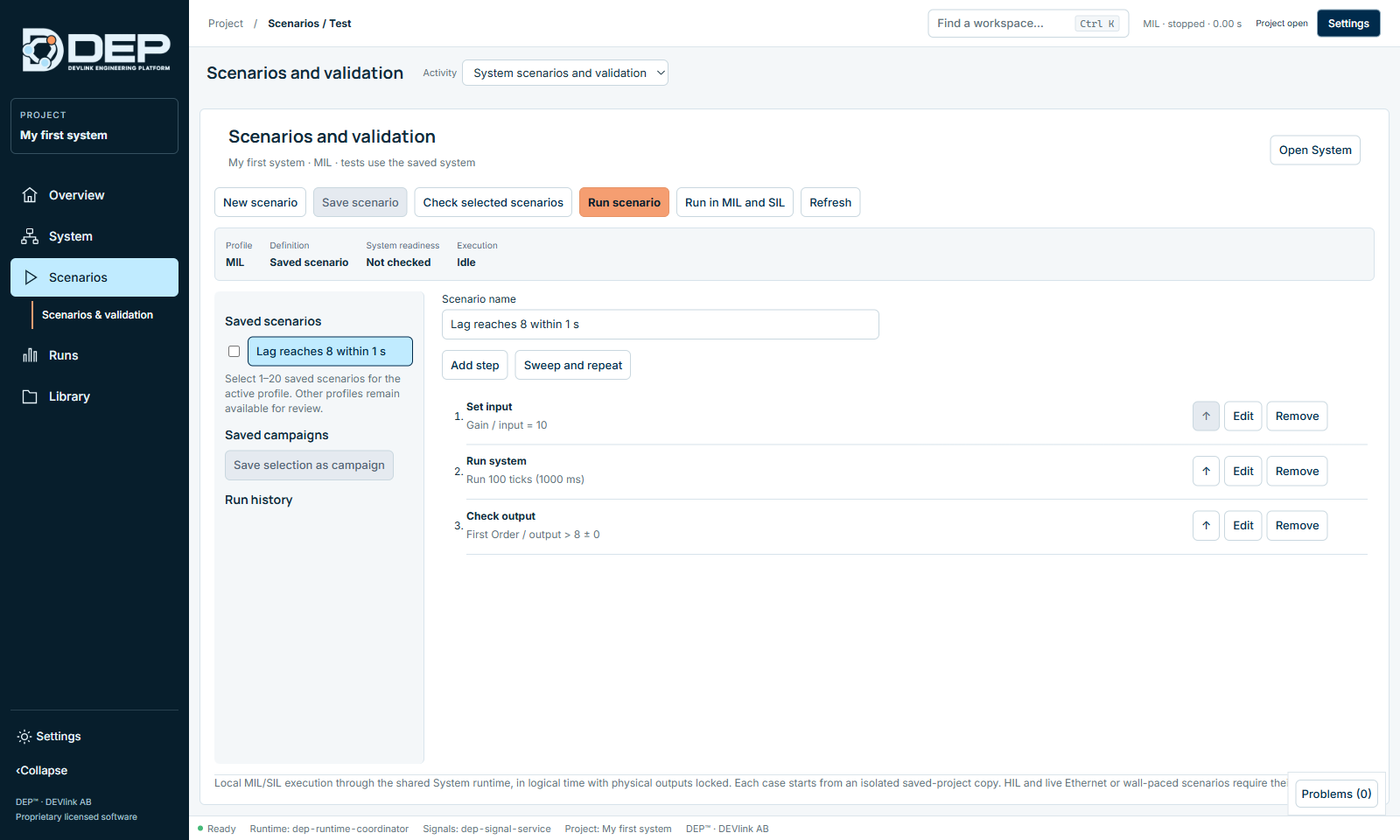Image resolution: width=1400 pixels, height=840 pixels.
Task: Click the New scenario button
Action: (260, 202)
